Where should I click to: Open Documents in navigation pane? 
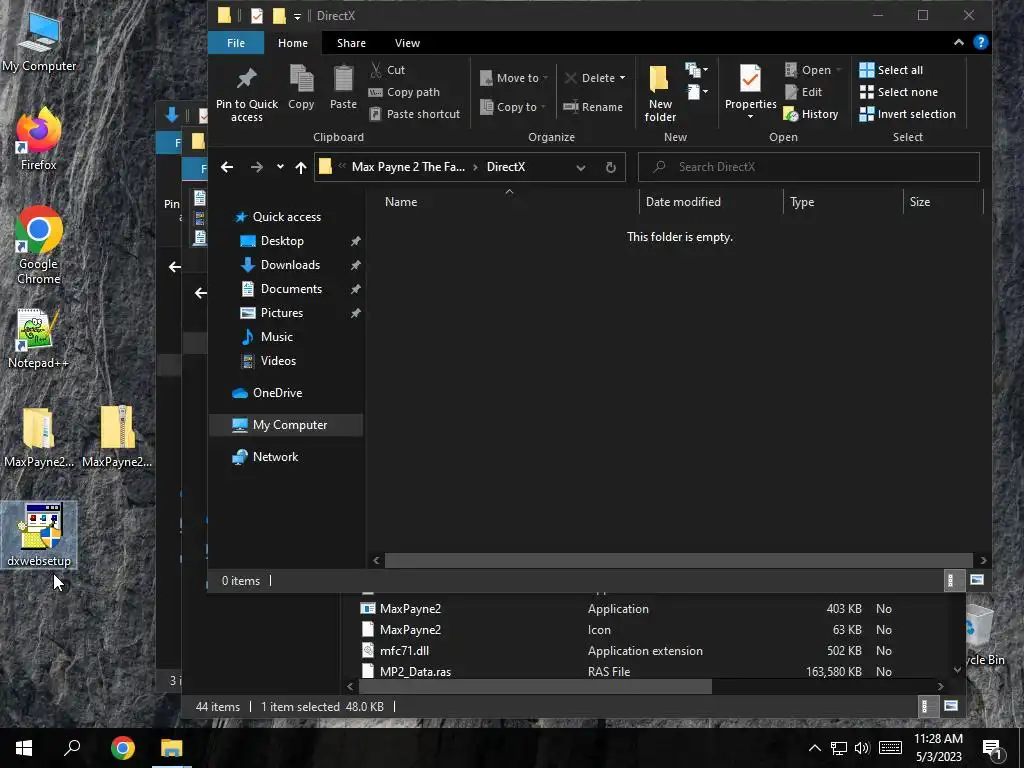(291, 289)
